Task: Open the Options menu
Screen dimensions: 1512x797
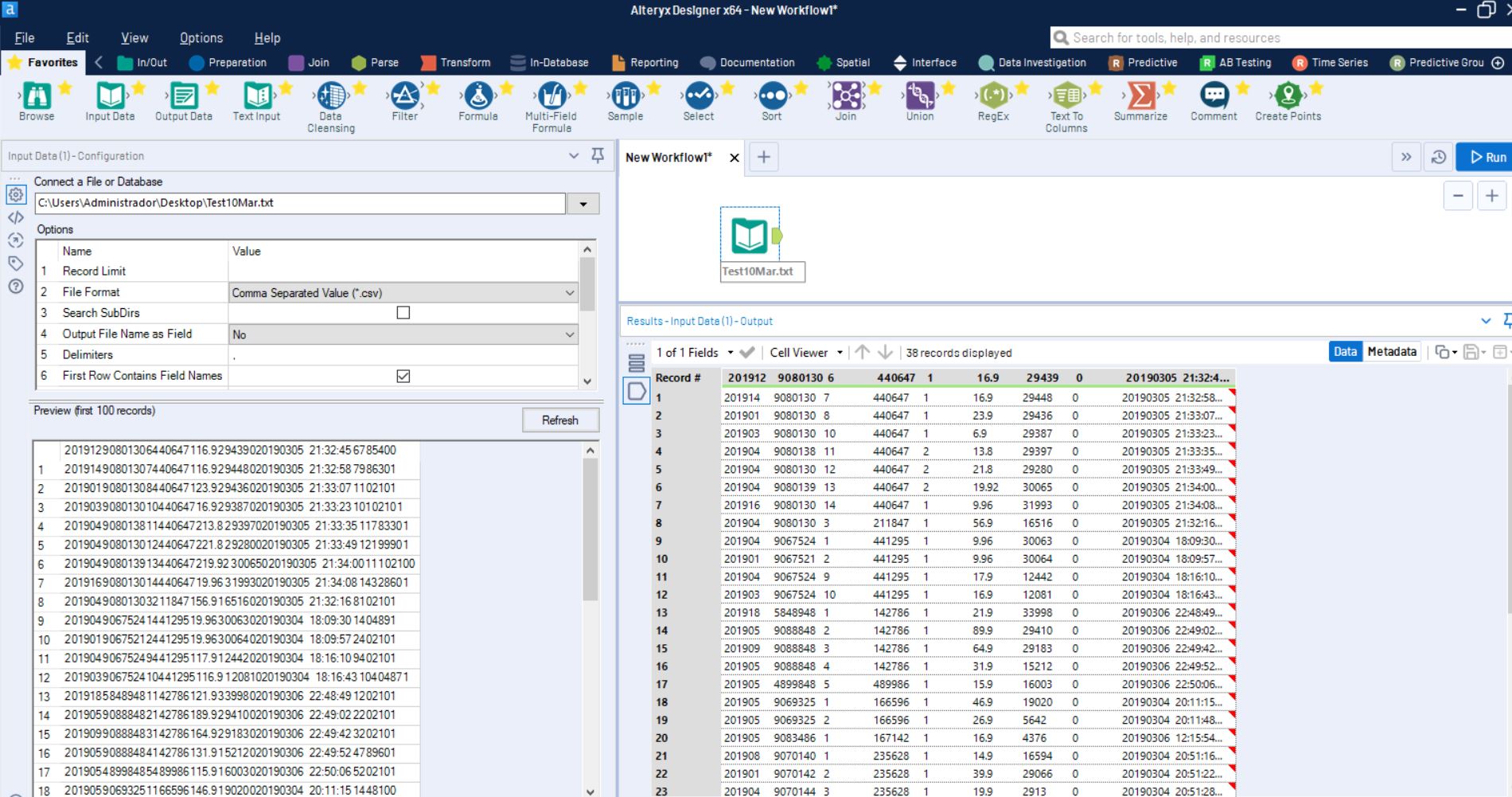Action: point(201,37)
